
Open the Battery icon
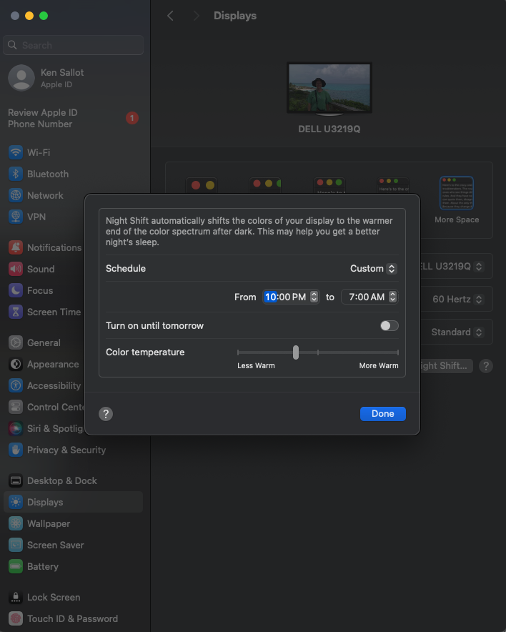click(x=16, y=566)
